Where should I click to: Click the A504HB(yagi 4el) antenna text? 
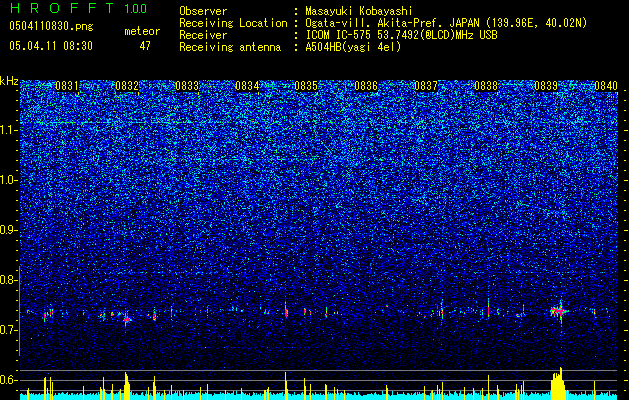(353, 47)
